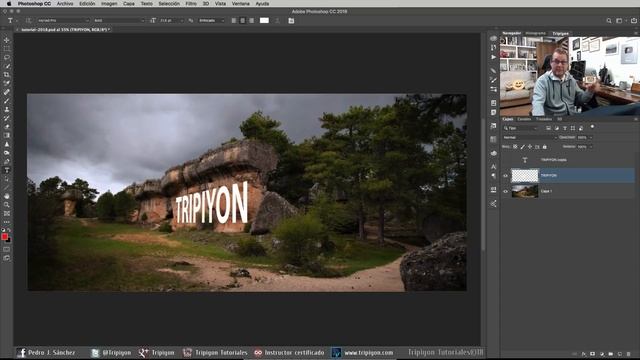Select the Clone Stamp tool
Viewport: 640px width, 360px height.
tap(7, 109)
